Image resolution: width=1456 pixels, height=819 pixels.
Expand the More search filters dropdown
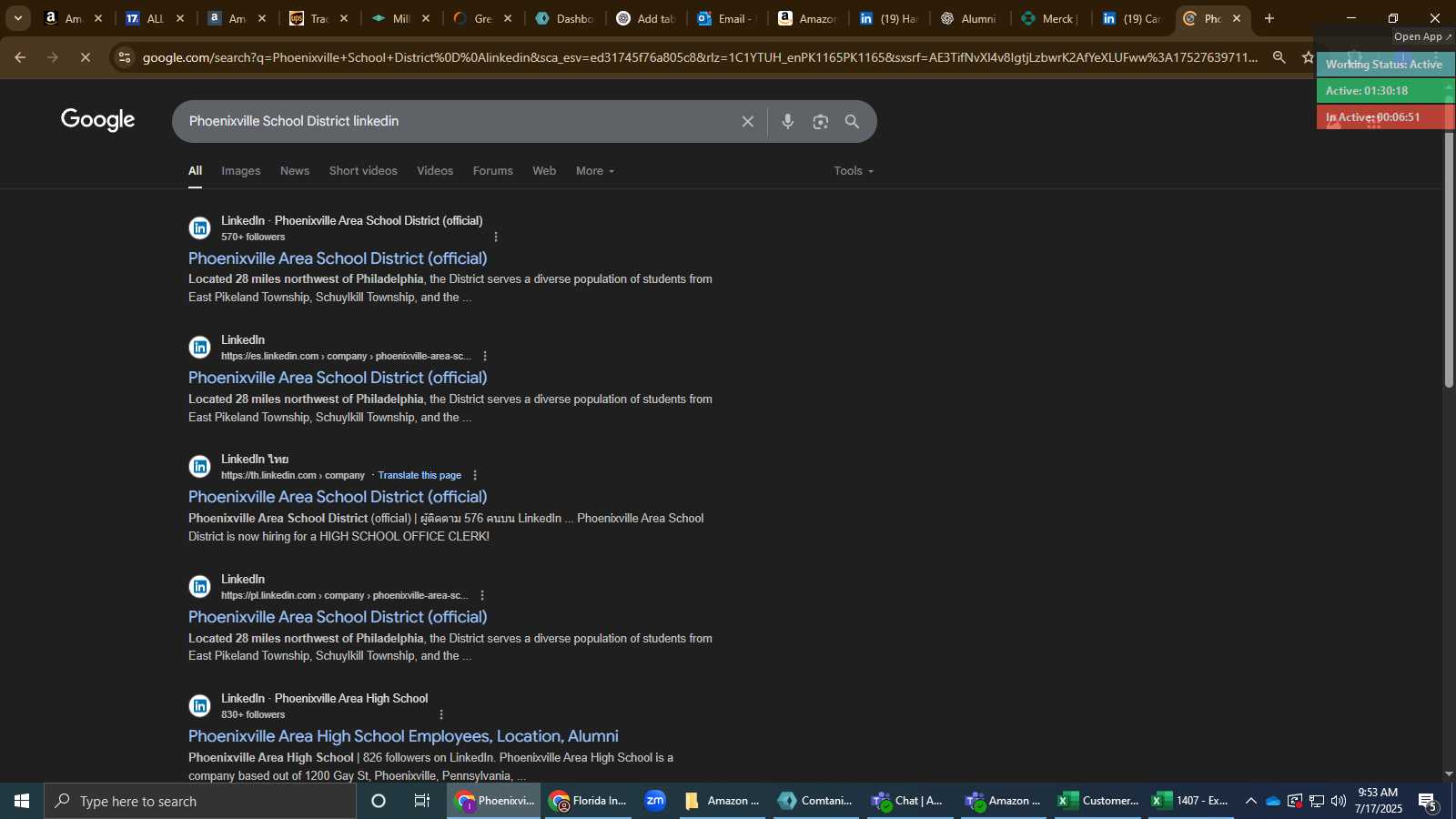pyautogui.click(x=595, y=171)
